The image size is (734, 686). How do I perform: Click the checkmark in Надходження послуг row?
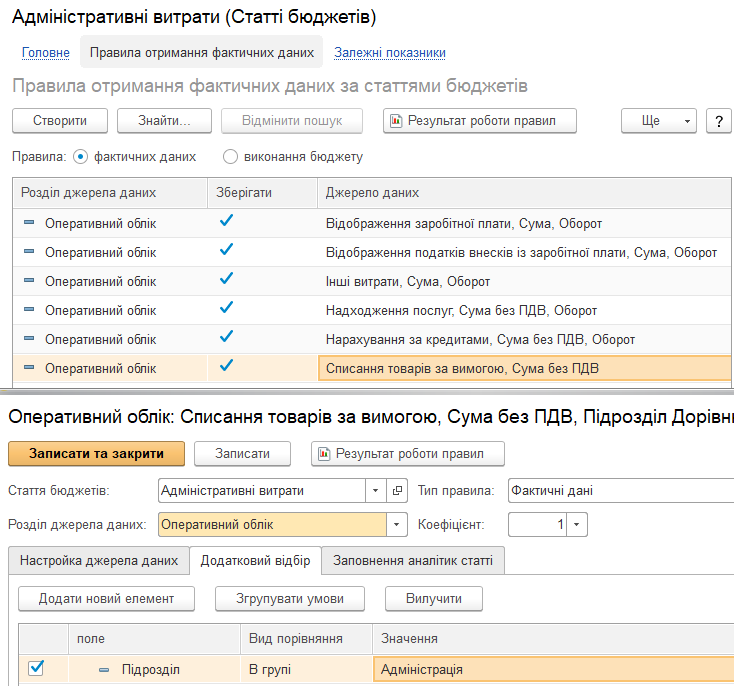click(226, 308)
